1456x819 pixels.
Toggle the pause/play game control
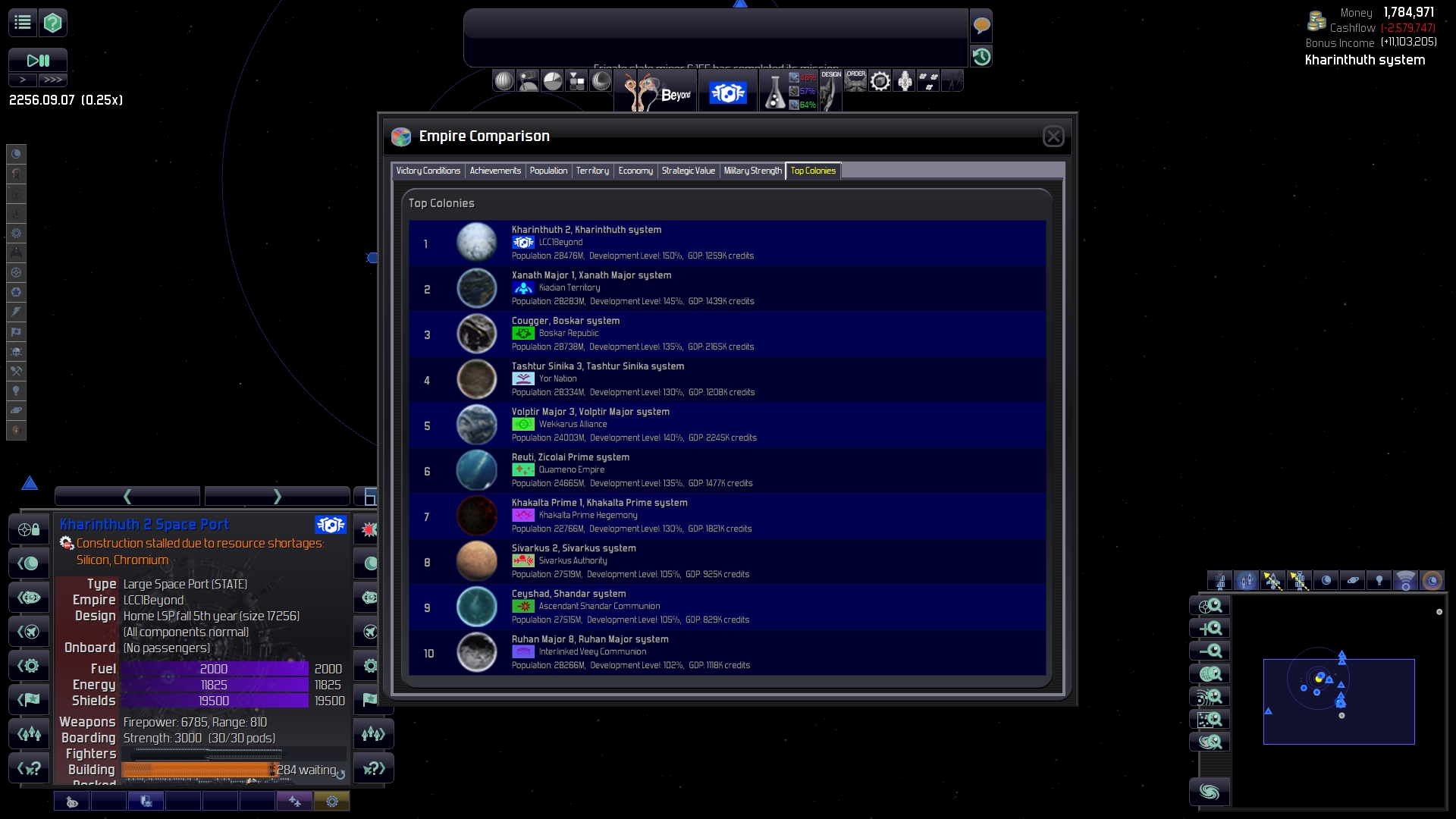click(38, 60)
